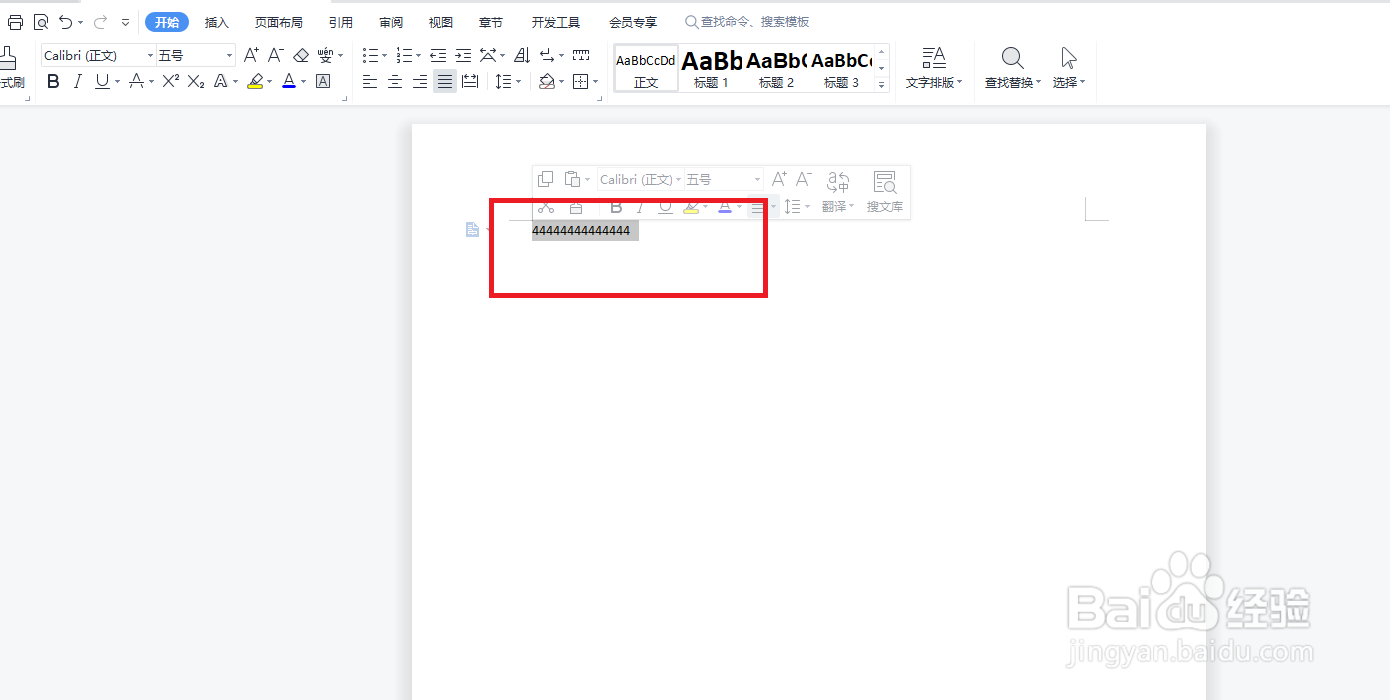
Task: Click the Phonetic Guide 文 icon
Action: (326, 55)
